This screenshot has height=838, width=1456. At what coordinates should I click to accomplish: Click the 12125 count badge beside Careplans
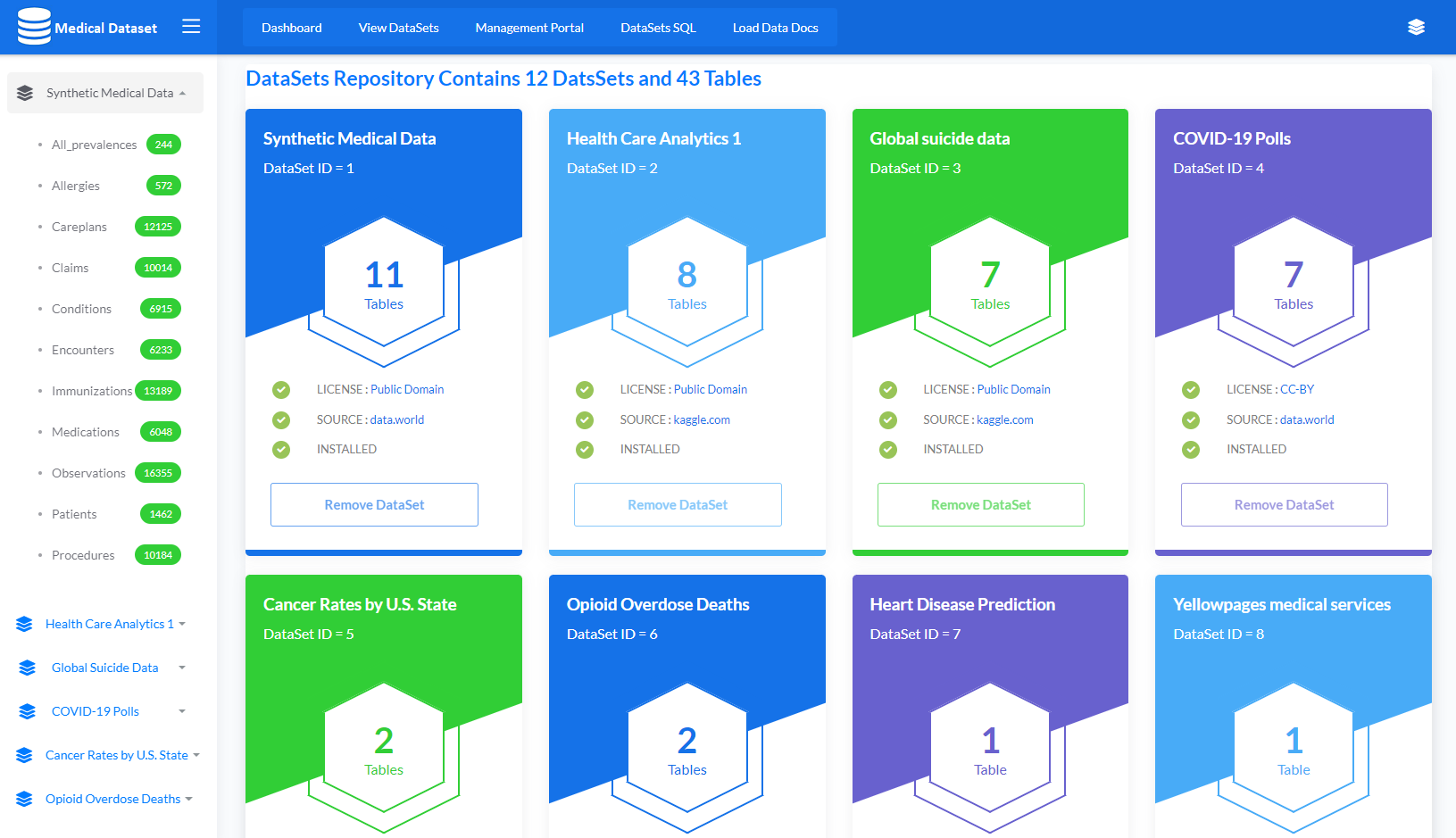pos(158,227)
